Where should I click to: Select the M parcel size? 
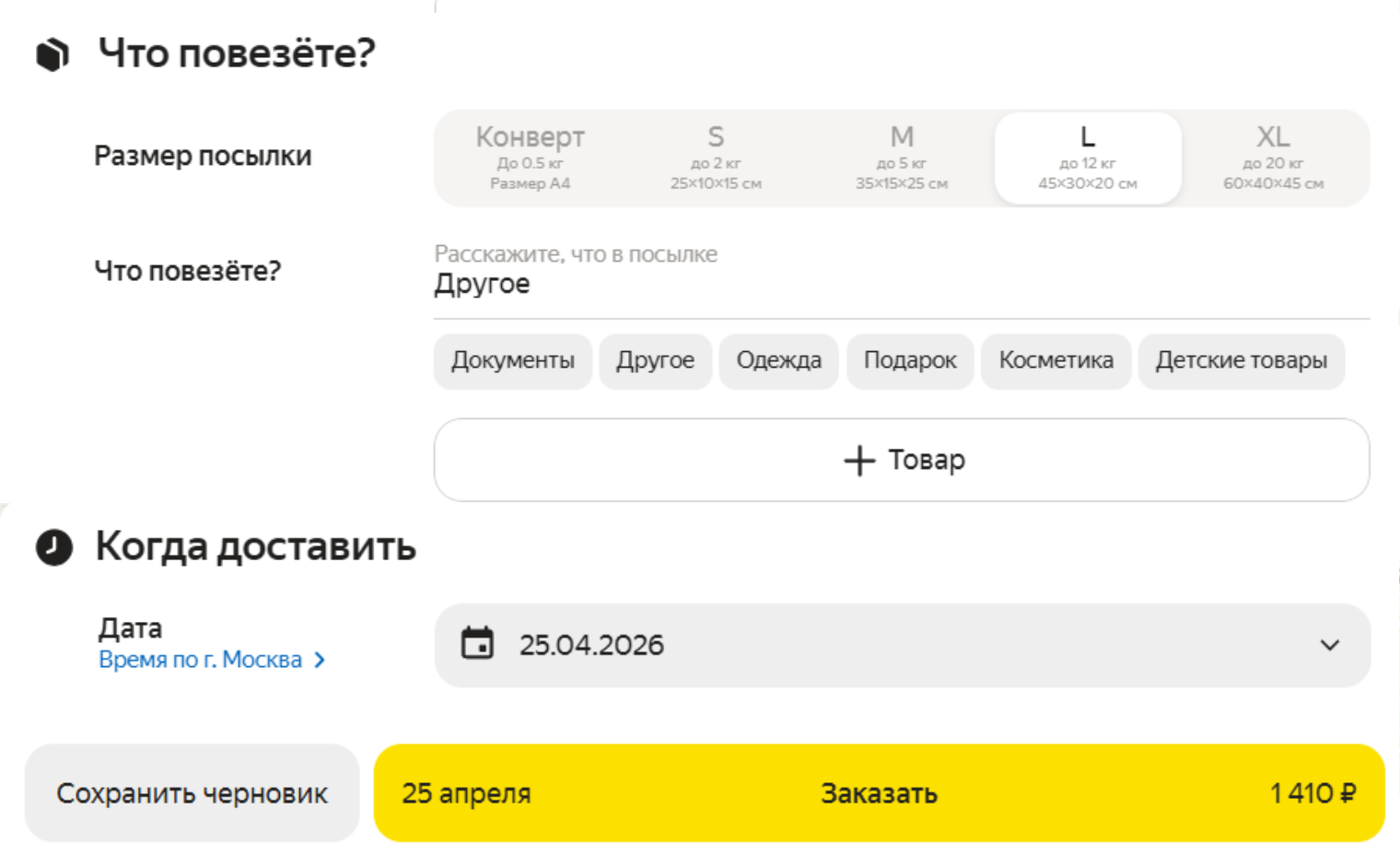pyautogui.click(x=902, y=158)
